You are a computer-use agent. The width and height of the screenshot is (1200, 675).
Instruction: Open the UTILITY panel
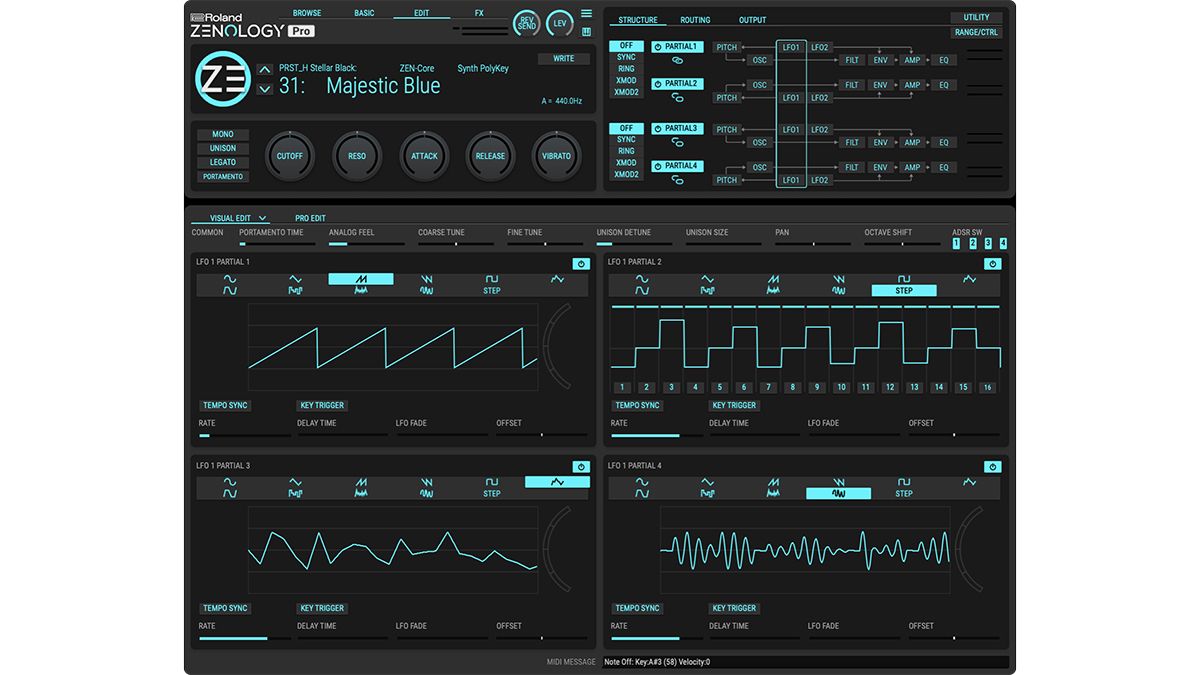coord(977,17)
